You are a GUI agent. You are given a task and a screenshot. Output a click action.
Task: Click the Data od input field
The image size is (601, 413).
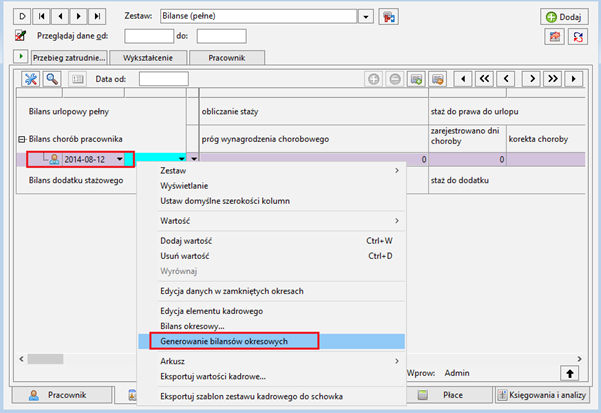(x=164, y=79)
